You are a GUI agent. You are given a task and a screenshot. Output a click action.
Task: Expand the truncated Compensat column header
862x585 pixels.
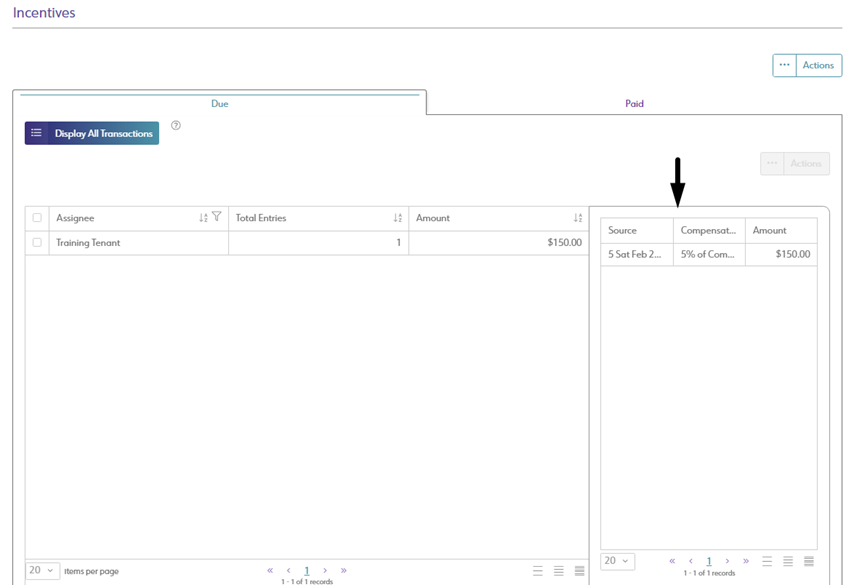(x=710, y=230)
